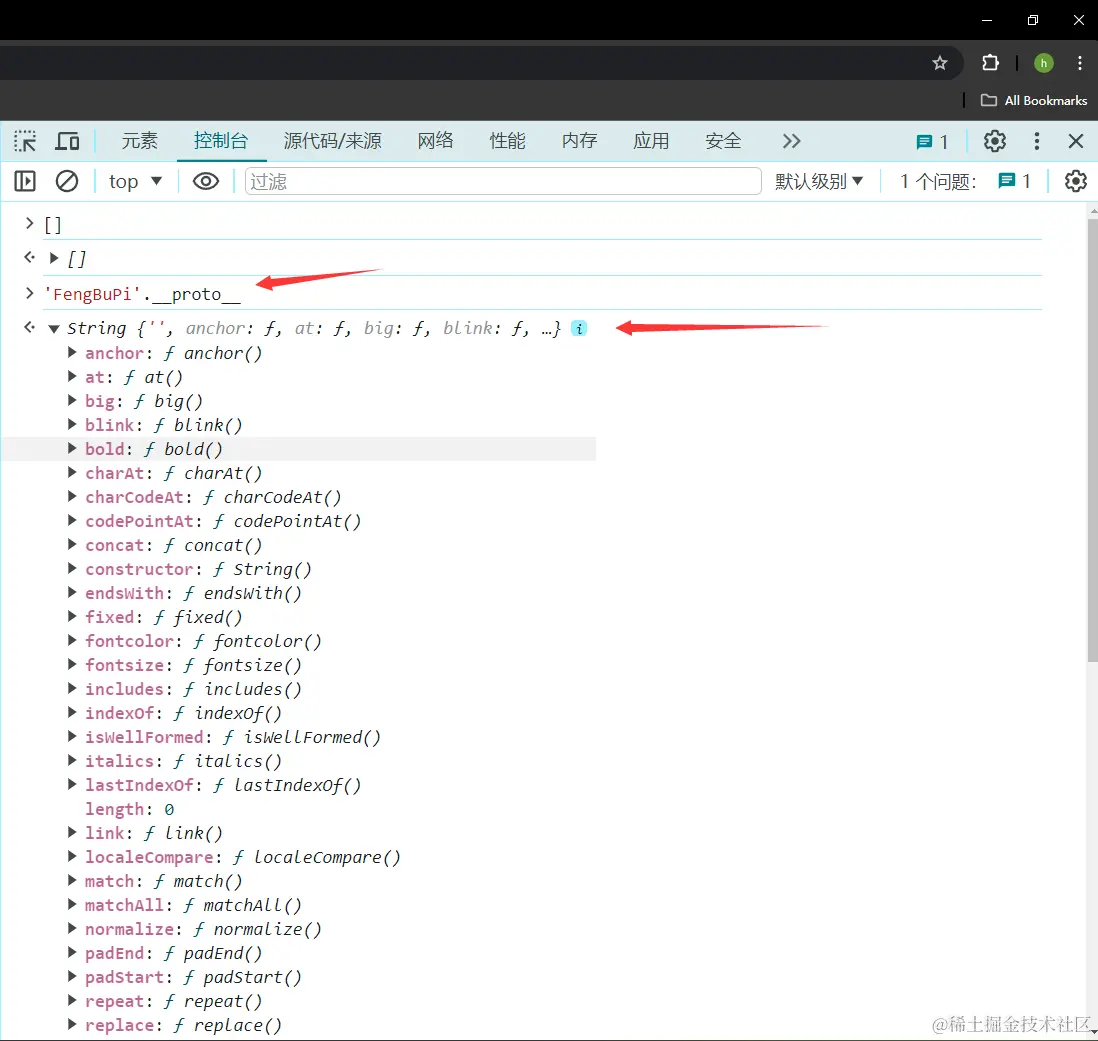
Task: Expand the fontcolor function entry
Action: pos(71,641)
